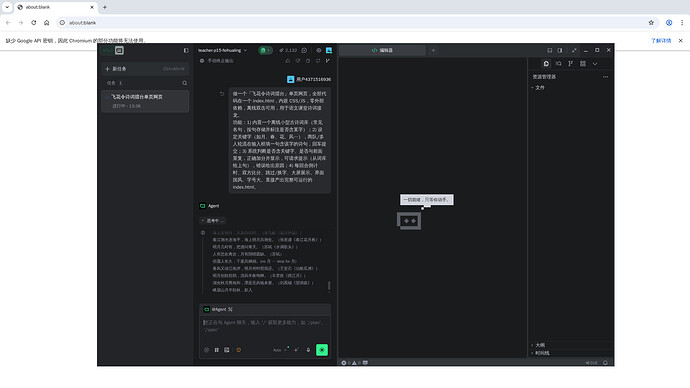Click the undo arrow beside user message
The image size is (690, 388).
(222, 94)
